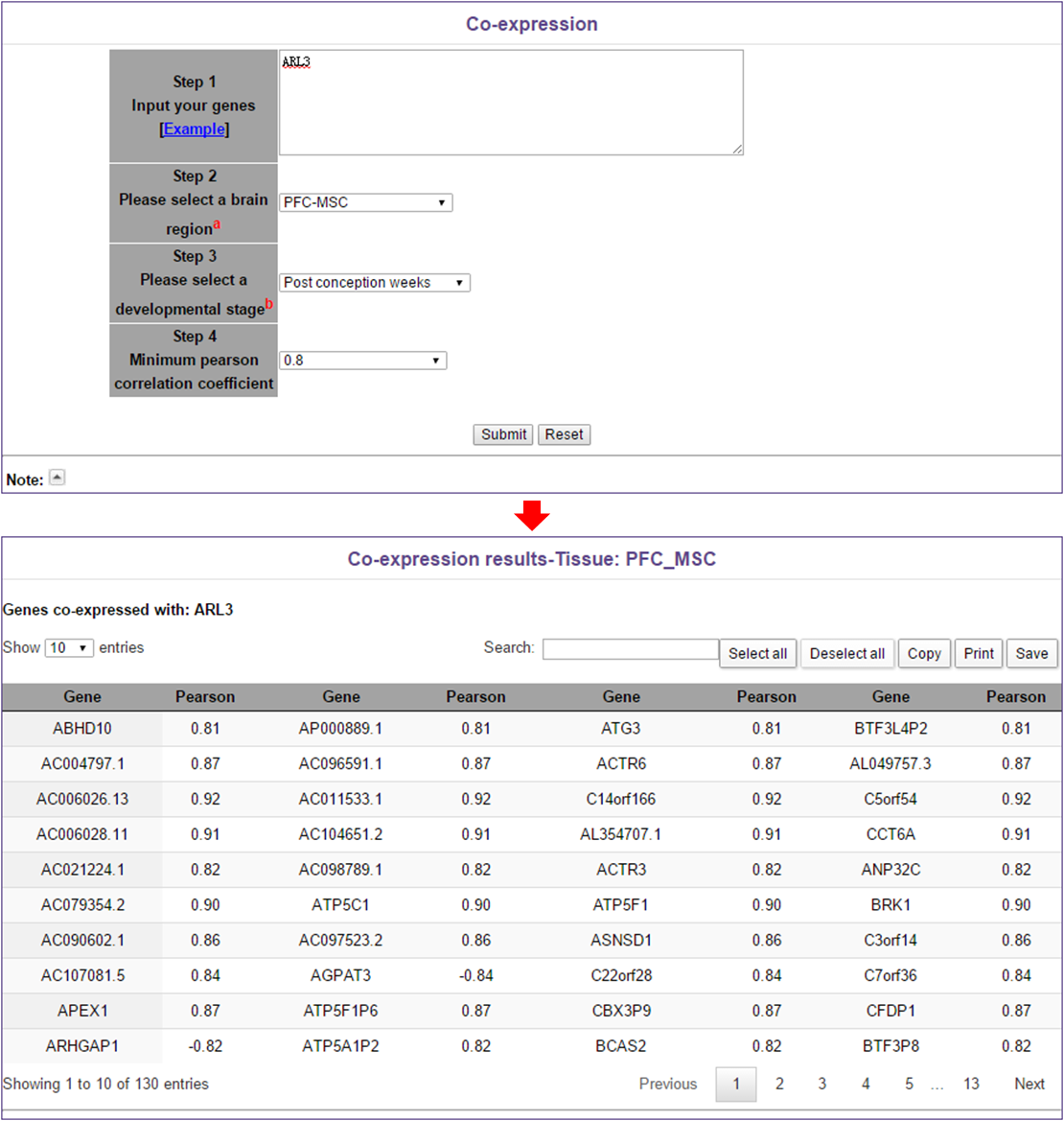Click the ANP32C gene cell
Viewport: 1064px width, 1121px height.
point(891,870)
